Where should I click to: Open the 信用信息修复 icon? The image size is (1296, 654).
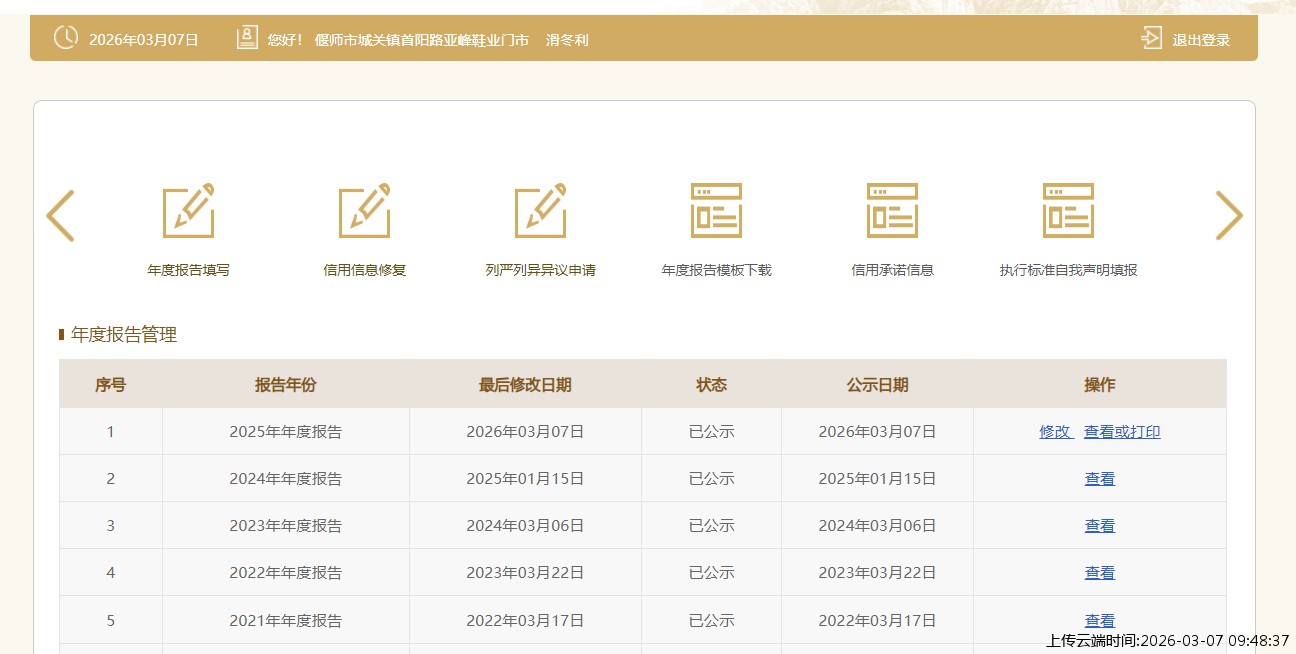click(x=364, y=211)
